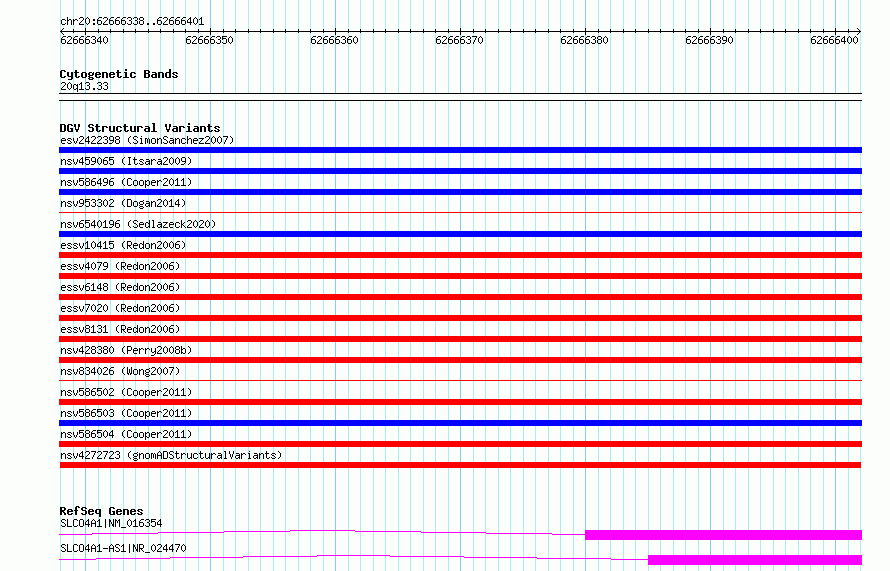Open nsv6540196 (Sedlazeck2020) variant label
Viewport: 890px width, 571px height.
coord(138,224)
